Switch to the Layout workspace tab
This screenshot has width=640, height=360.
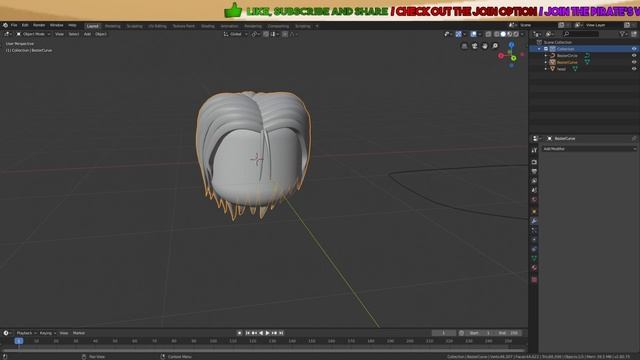93,26
